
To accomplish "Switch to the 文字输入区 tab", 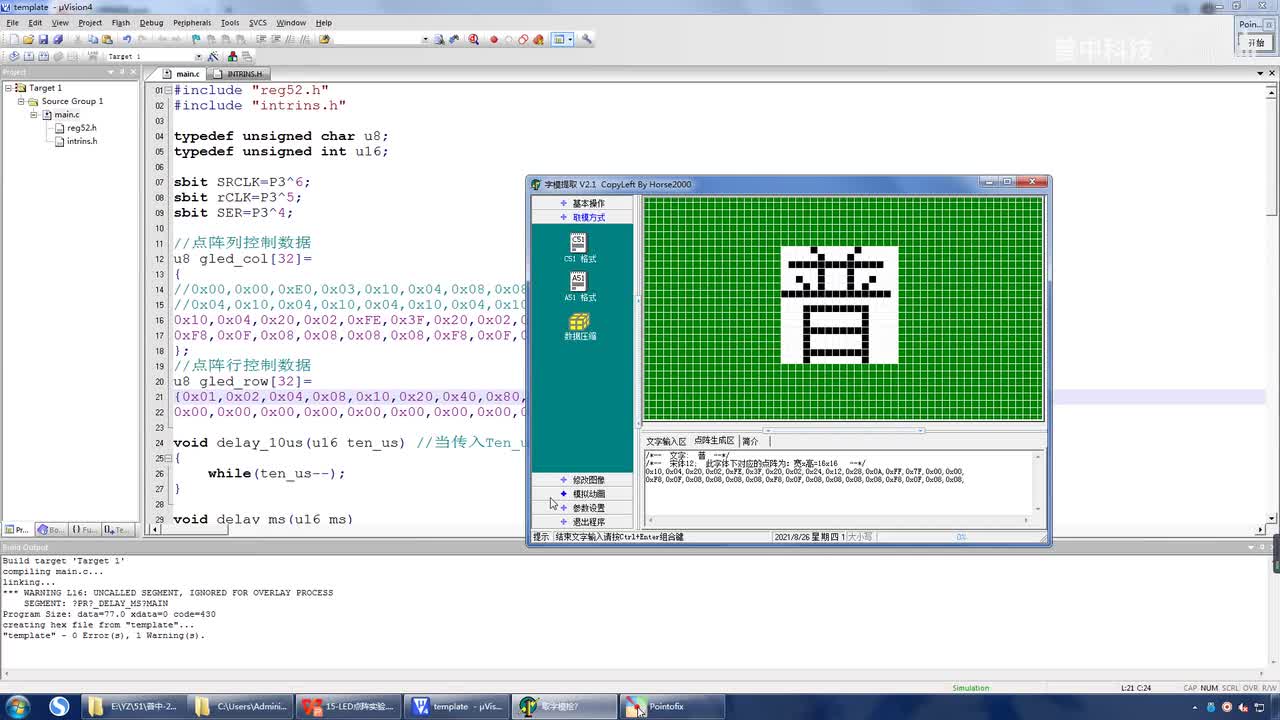I will coord(666,441).
